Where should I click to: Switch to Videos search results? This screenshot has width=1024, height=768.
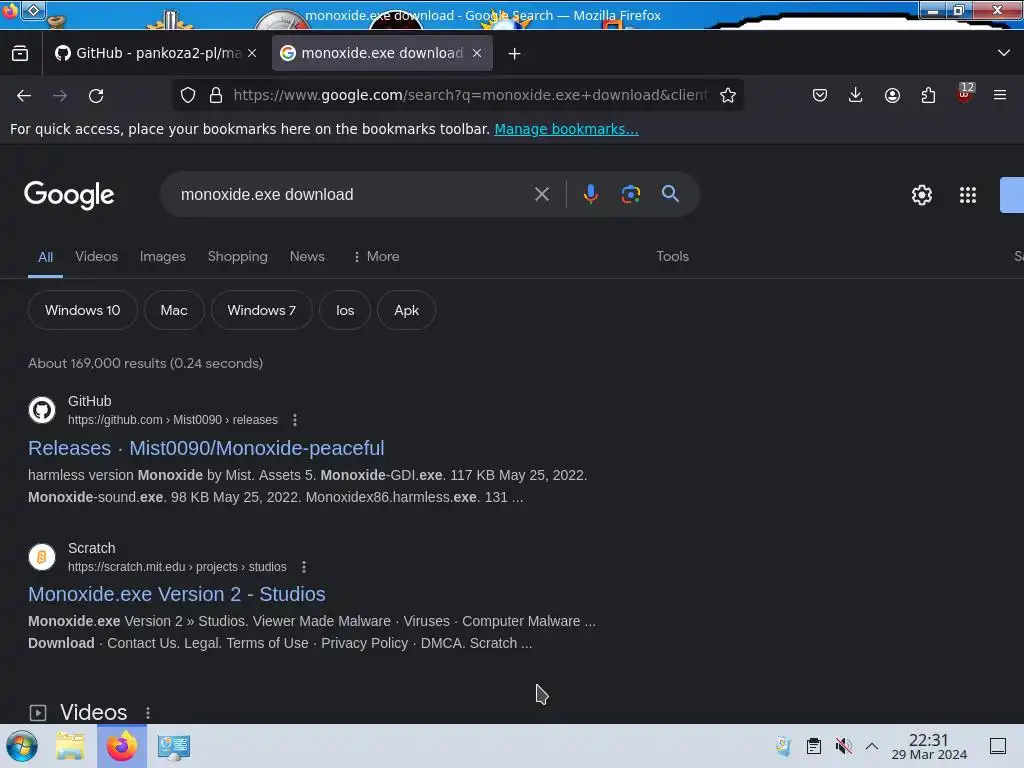click(x=97, y=257)
